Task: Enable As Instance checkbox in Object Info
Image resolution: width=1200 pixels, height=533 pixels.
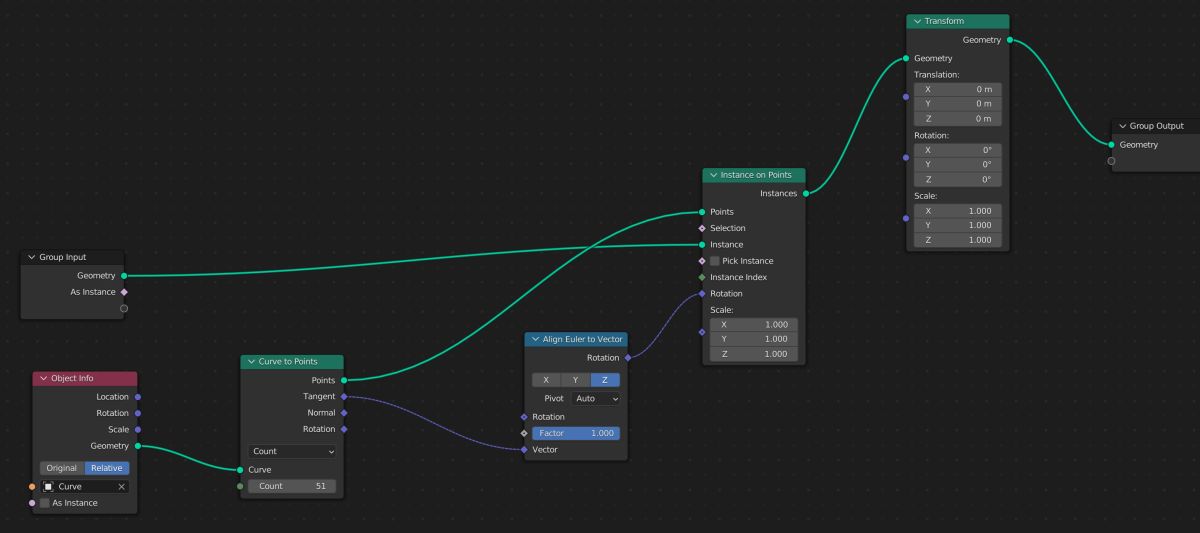Action: pos(45,503)
